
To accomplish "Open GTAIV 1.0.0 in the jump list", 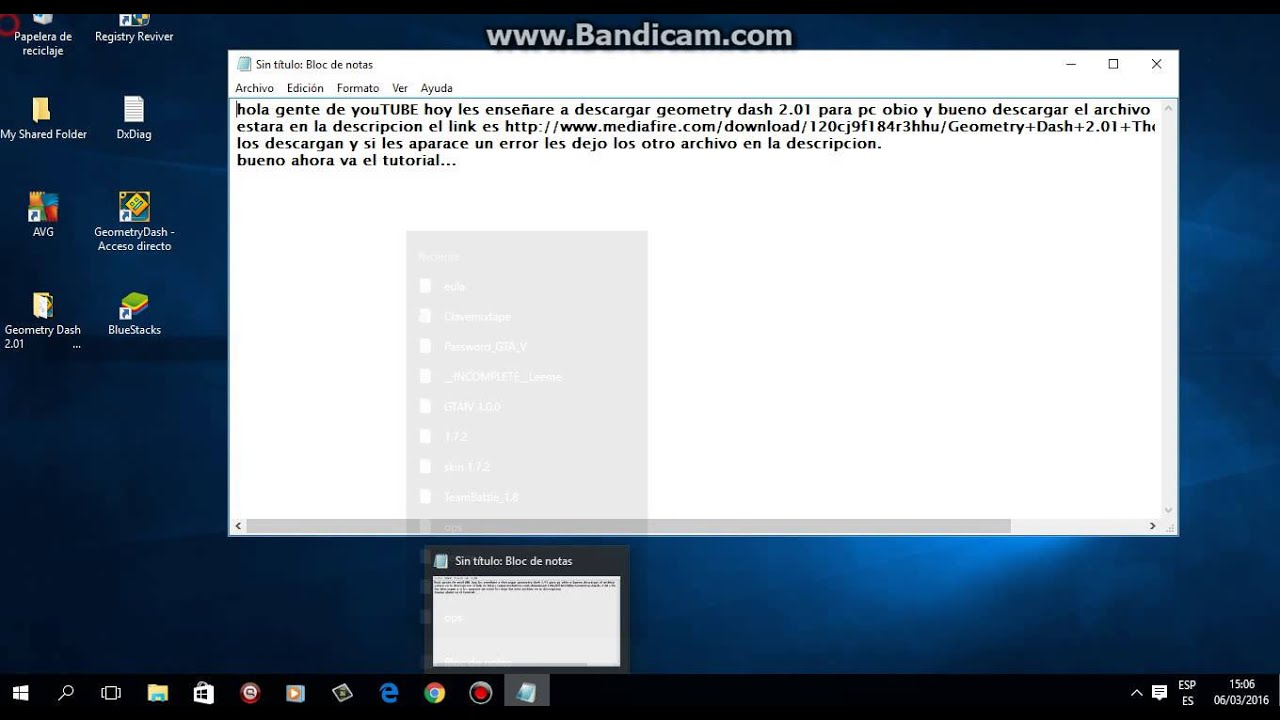I will pos(526,406).
